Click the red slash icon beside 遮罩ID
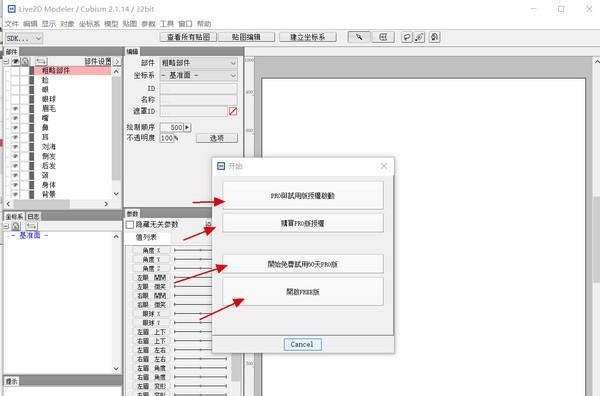Viewport: 600px width, 396px height. (x=233, y=111)
